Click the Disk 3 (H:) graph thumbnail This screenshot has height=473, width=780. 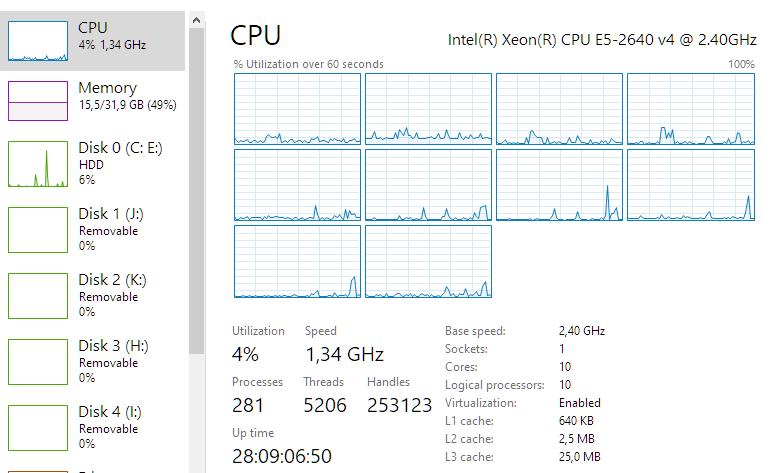click(36, 362)
